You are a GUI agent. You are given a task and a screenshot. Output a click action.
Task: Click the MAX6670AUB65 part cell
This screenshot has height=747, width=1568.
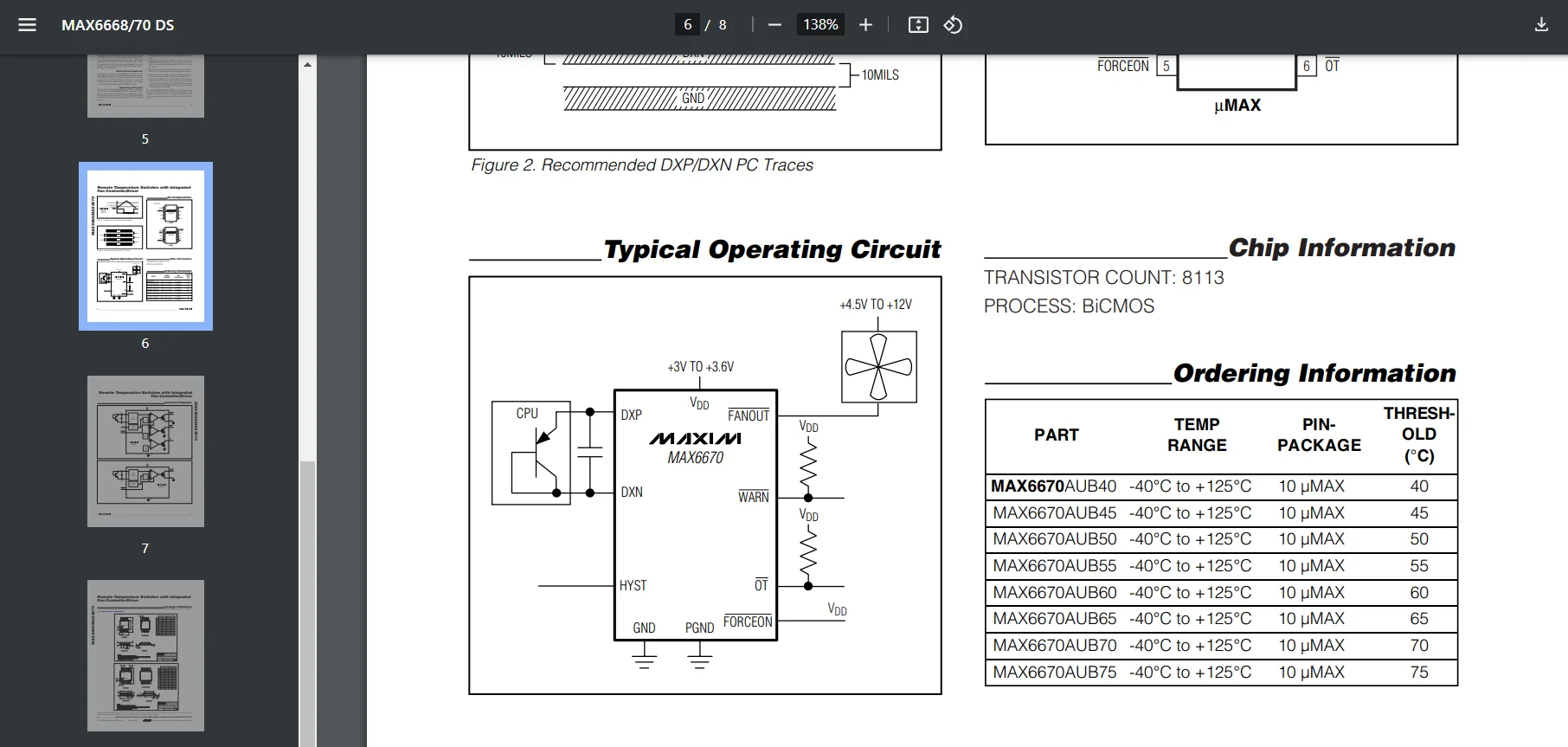pyautogui.click(x=1054, y=619)
